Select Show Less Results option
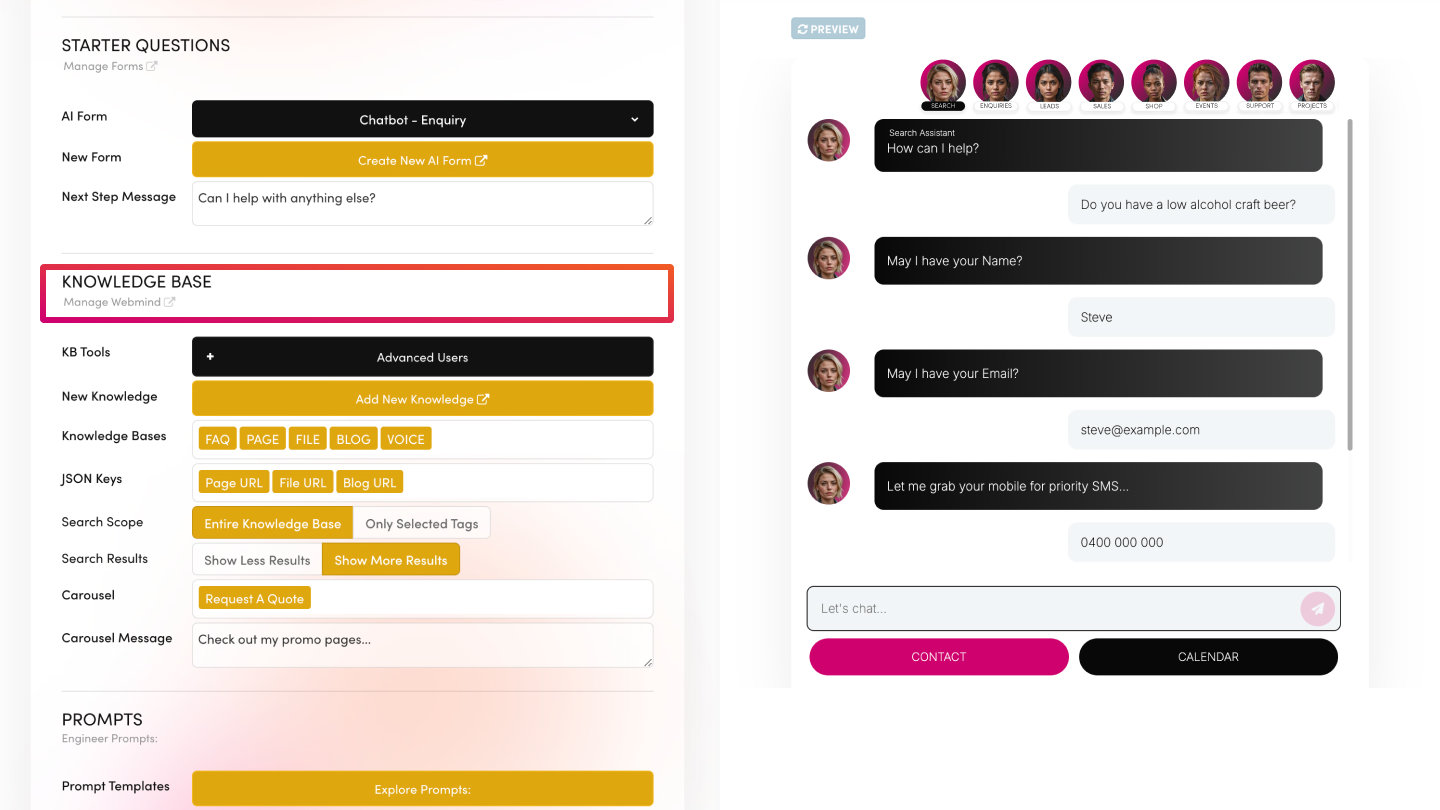The width and height of the screenshot is (1440, 810). pos(257,560)
